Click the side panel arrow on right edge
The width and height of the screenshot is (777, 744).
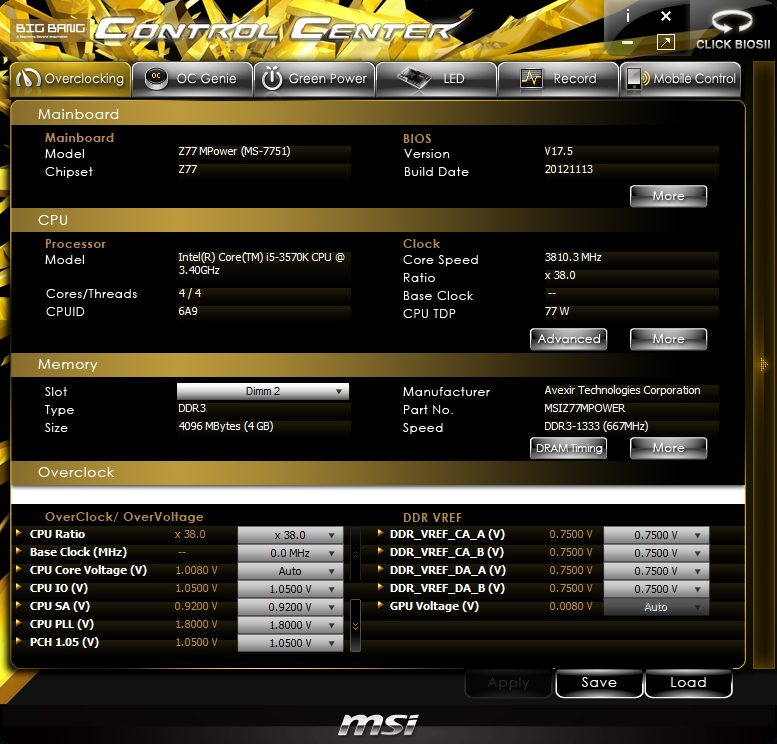[764, 365]
